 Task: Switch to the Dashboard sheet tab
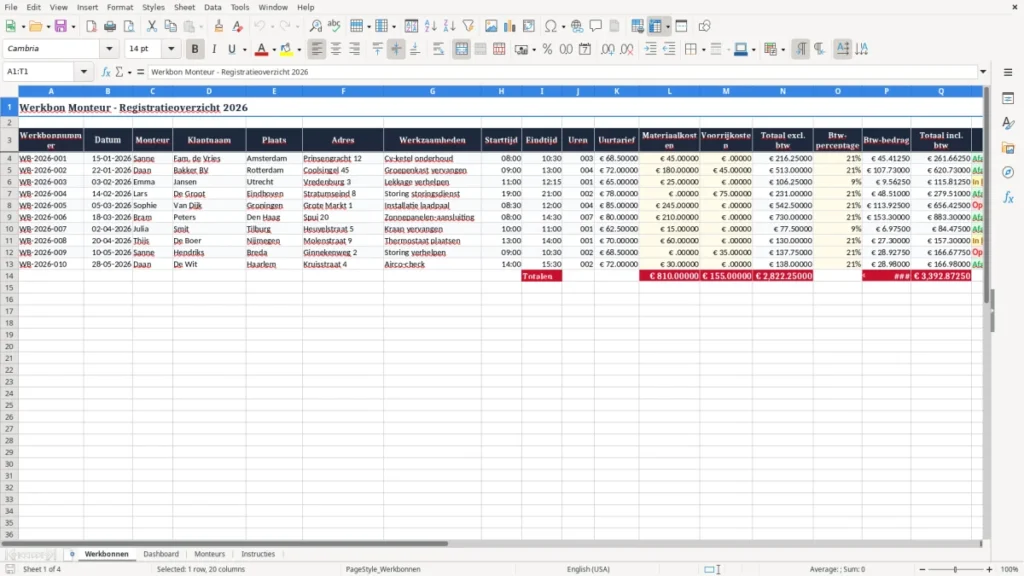[161, 554]
